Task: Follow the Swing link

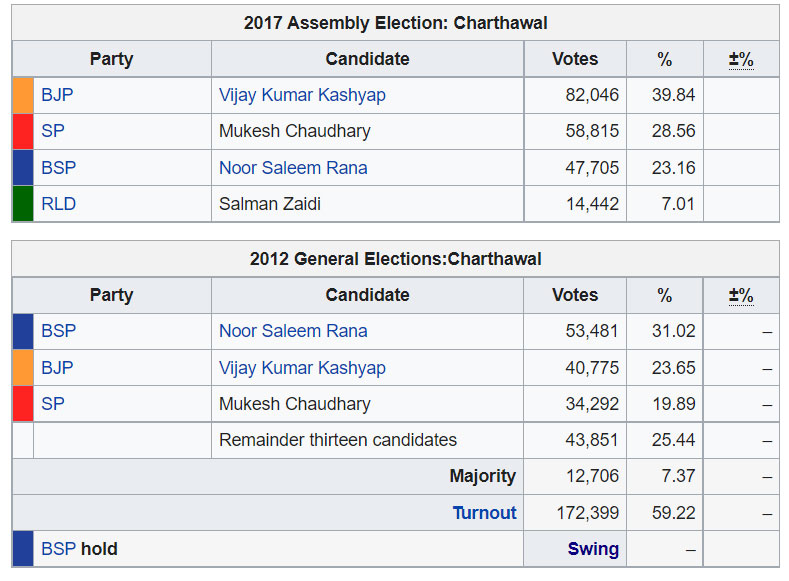Action: click(593, 549)
